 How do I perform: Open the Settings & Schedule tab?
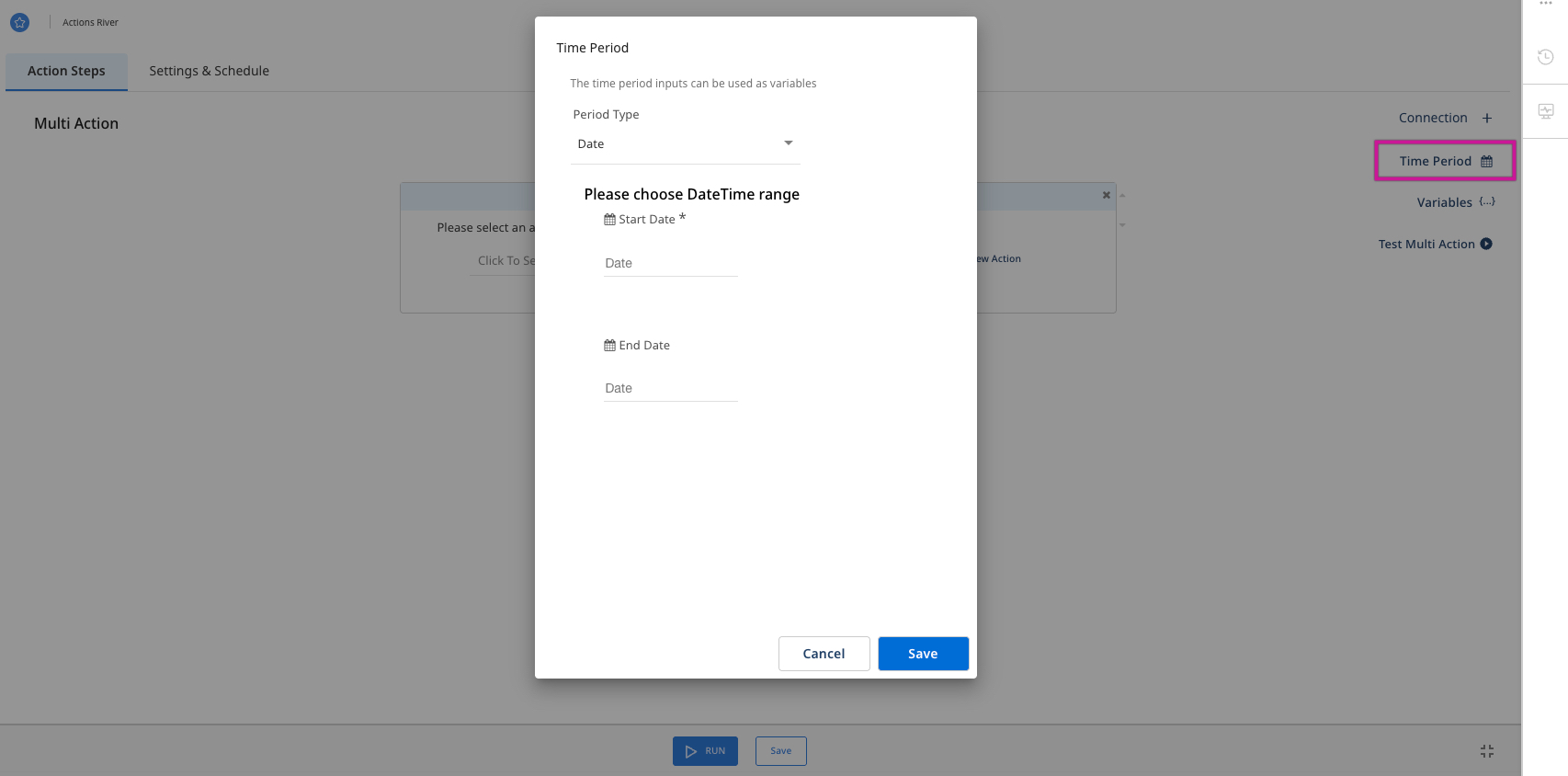tap(209, 71)
